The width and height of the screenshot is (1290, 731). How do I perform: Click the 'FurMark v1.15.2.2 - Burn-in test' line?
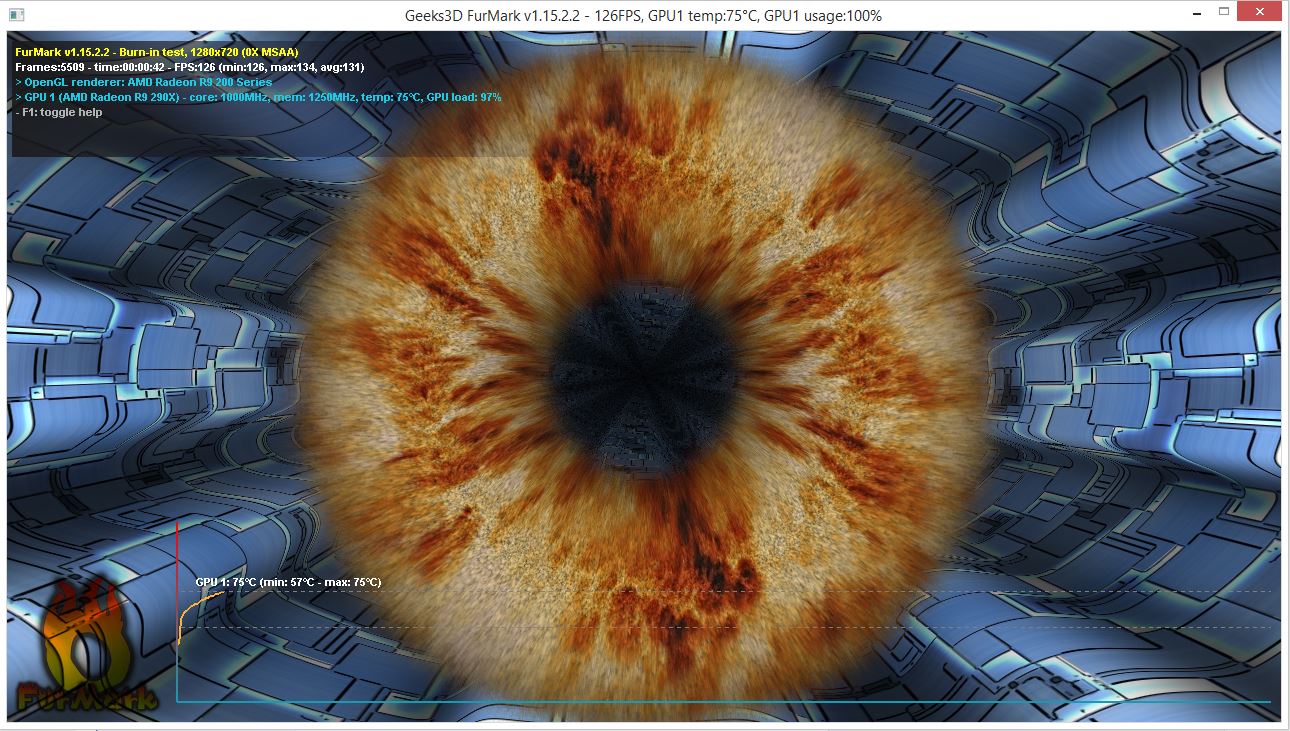click(x=157, y=52)
